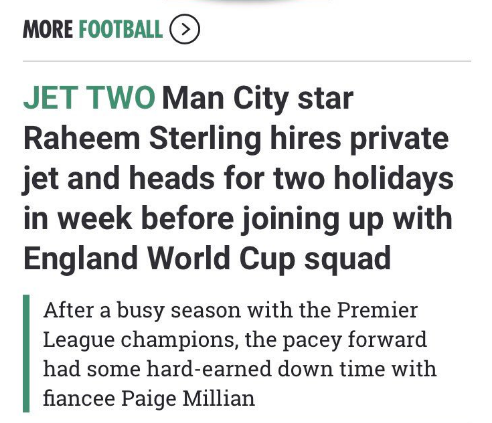Open the green FOOTBALL section label
Viewport: 492px width, 423px height.
click(121, 29)
